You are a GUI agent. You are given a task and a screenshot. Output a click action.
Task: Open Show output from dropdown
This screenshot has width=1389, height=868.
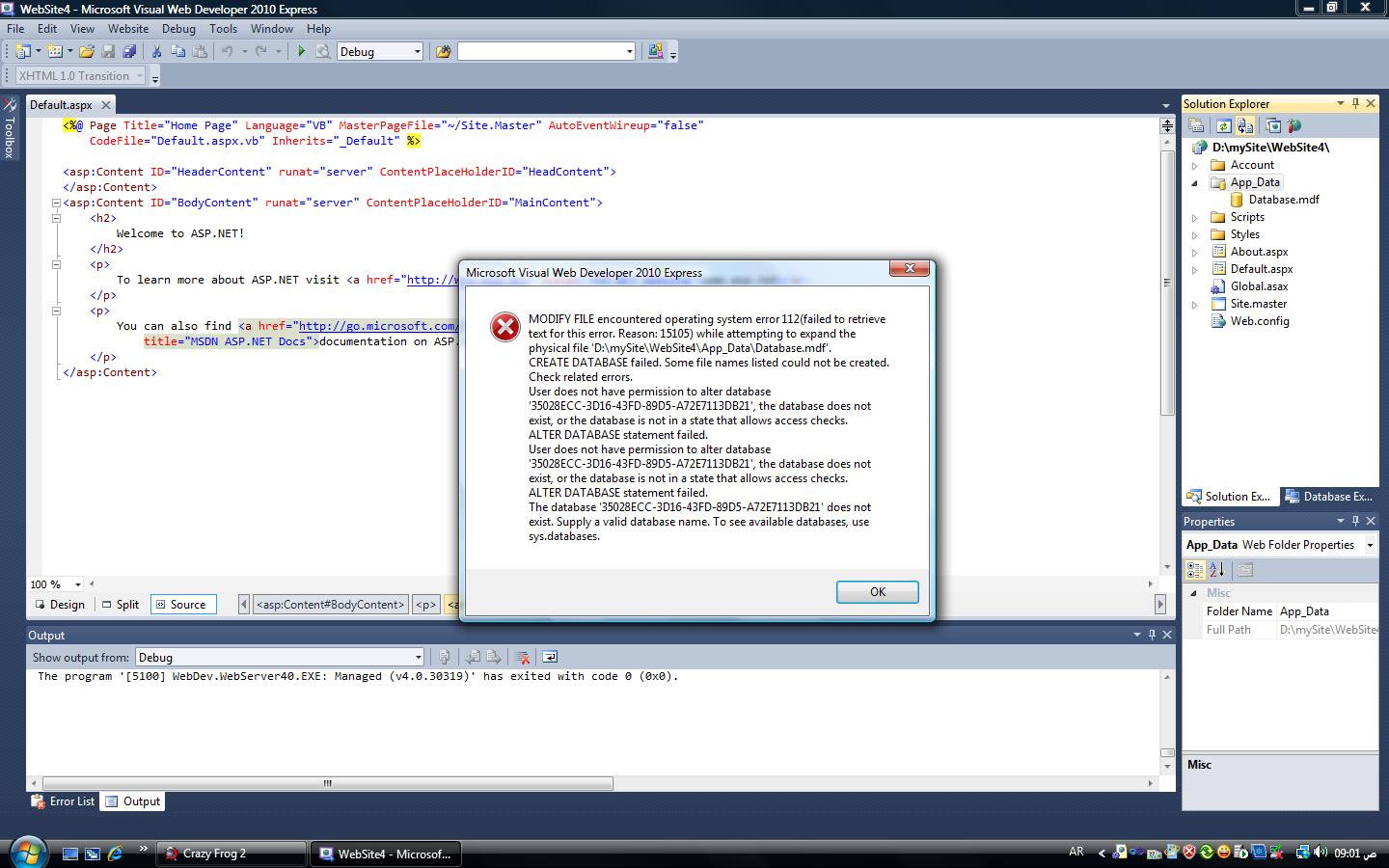click(x=280, y=657)
